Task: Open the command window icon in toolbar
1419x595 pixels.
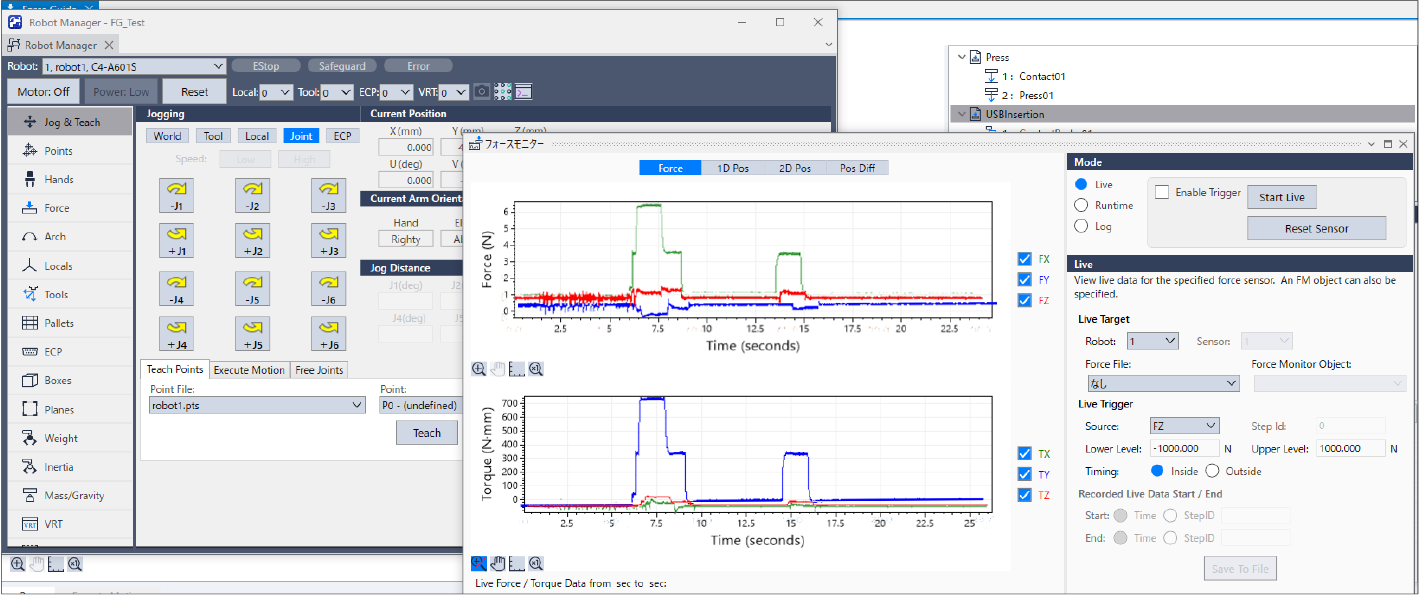Action: 523,92
